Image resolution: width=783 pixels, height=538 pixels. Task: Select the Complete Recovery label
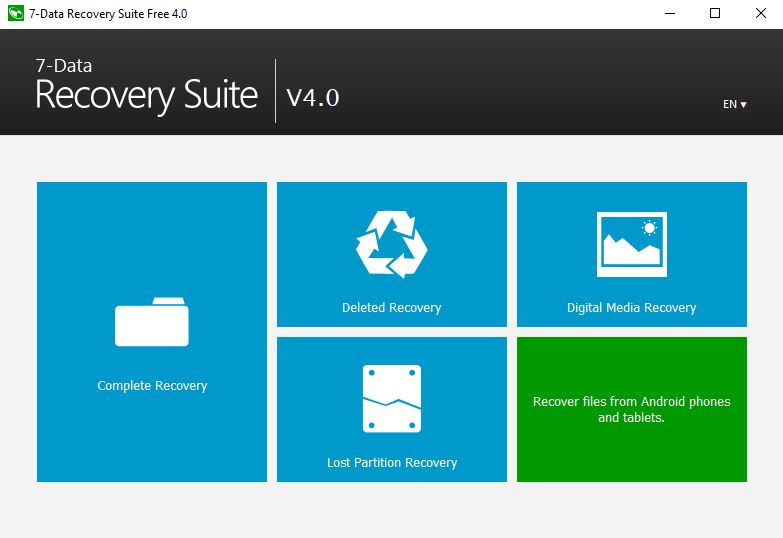152,386
